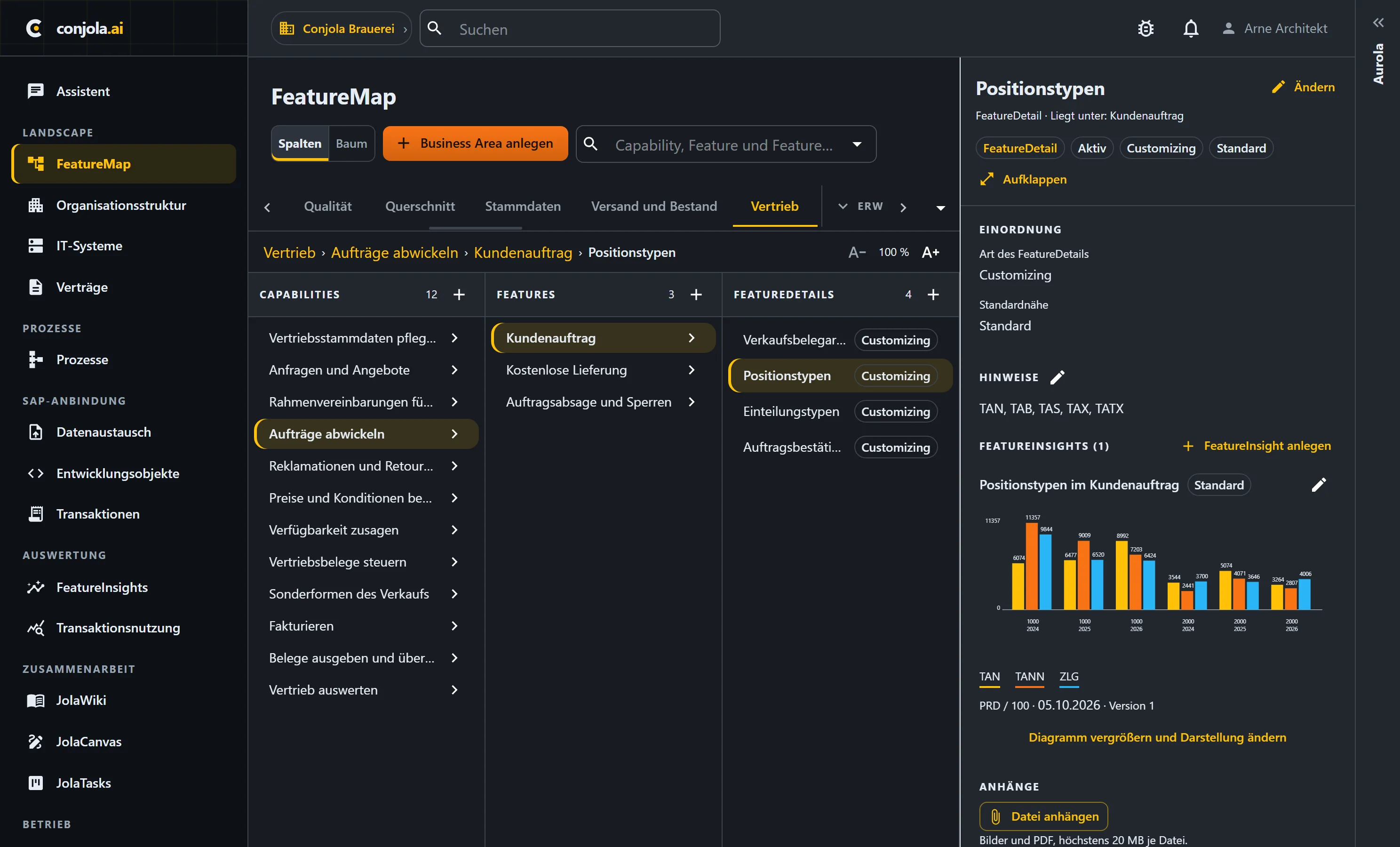Image resolution: width=1400 pixels, height=847 pixels.
Task: Open Verträge document icon
Action: pyautogui.click(x=36, y=287)
